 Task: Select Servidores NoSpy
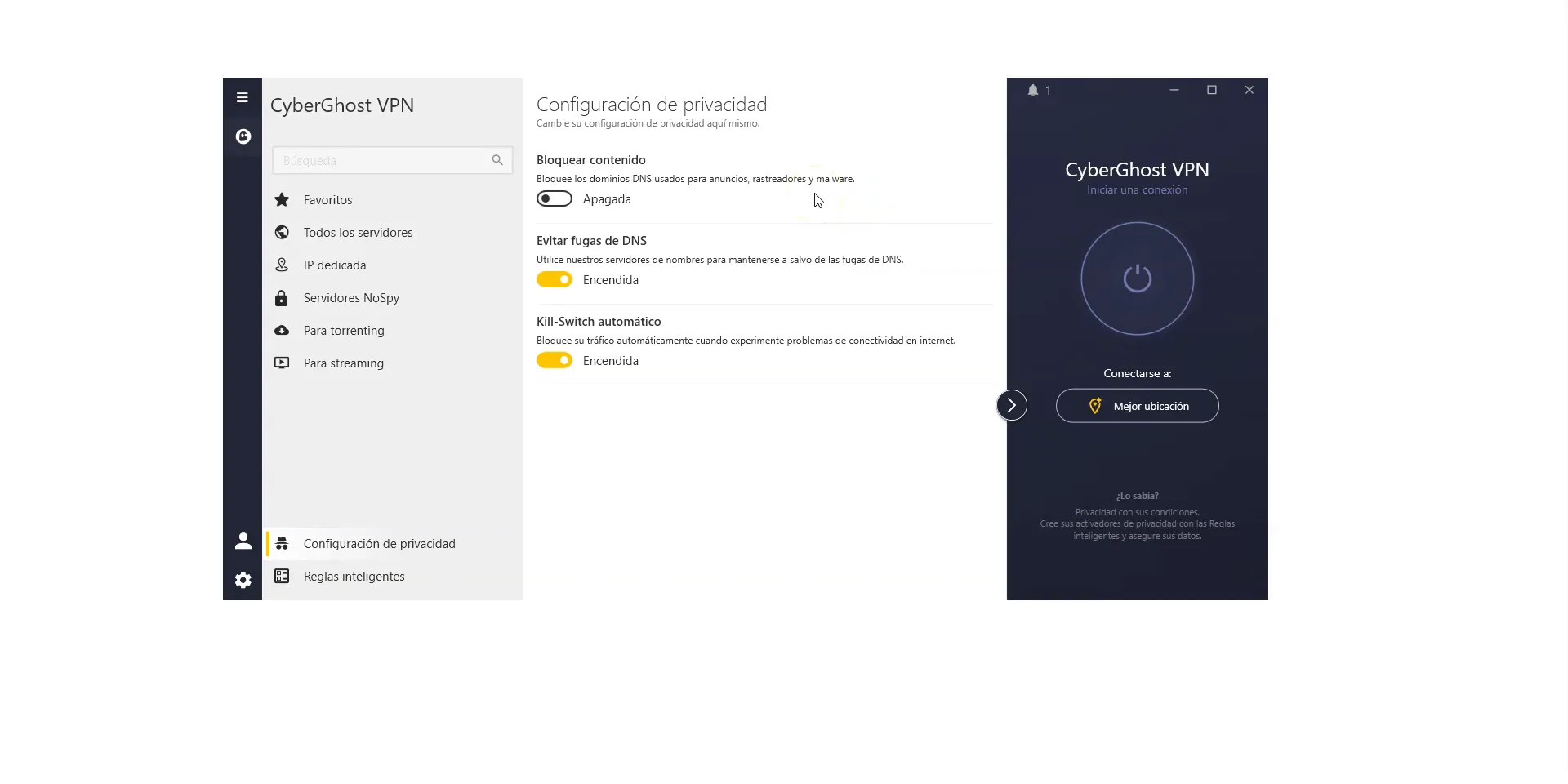pyautogui.click(x=393, y=297)
